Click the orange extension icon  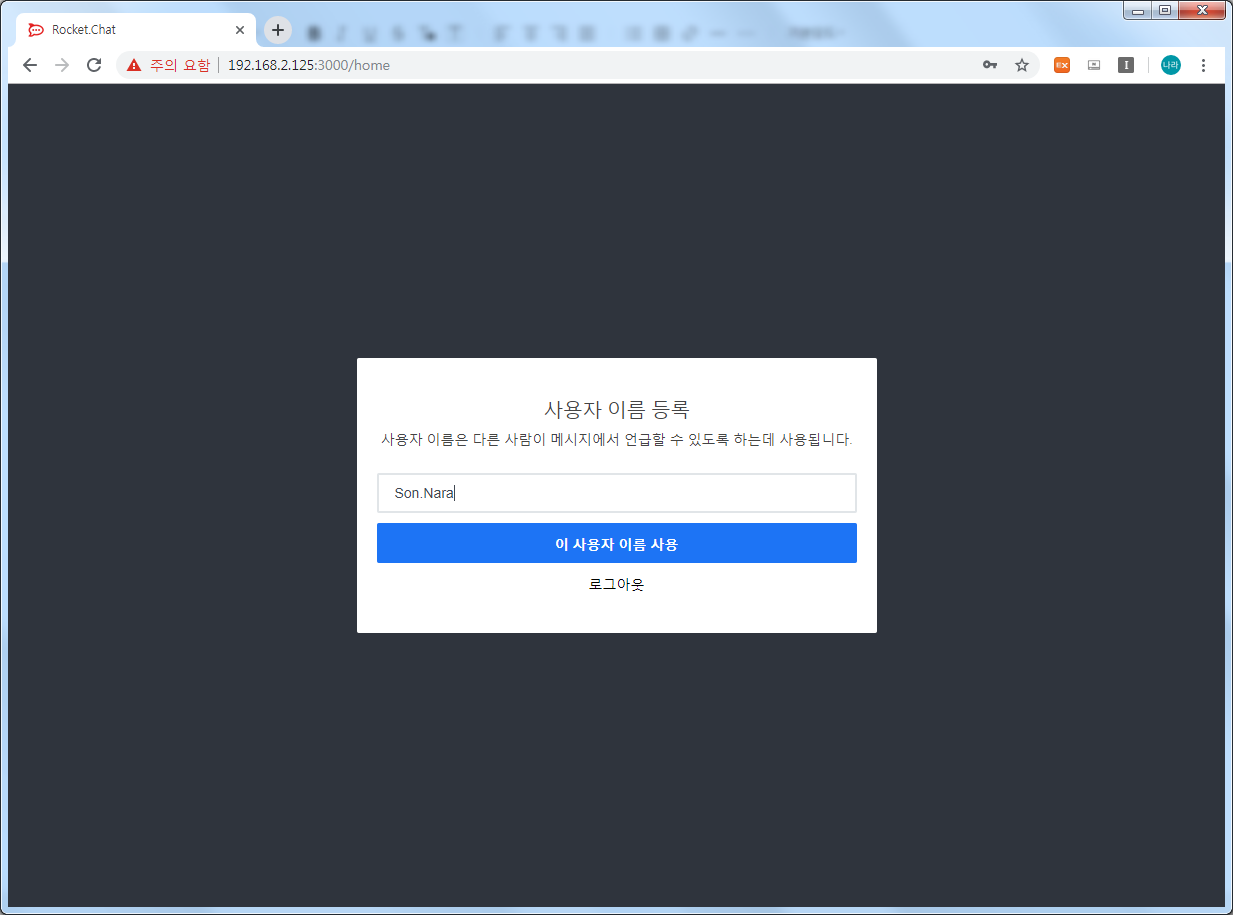coord(1062,65)
